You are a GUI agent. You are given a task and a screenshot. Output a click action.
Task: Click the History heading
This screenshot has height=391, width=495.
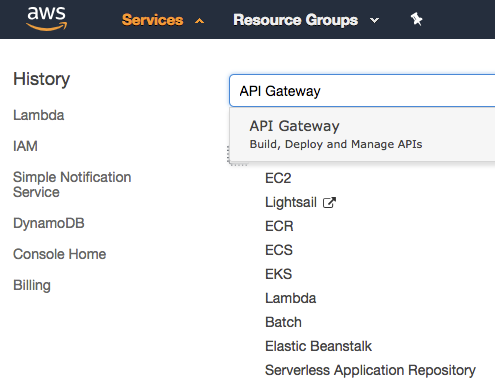coord(42,79)
